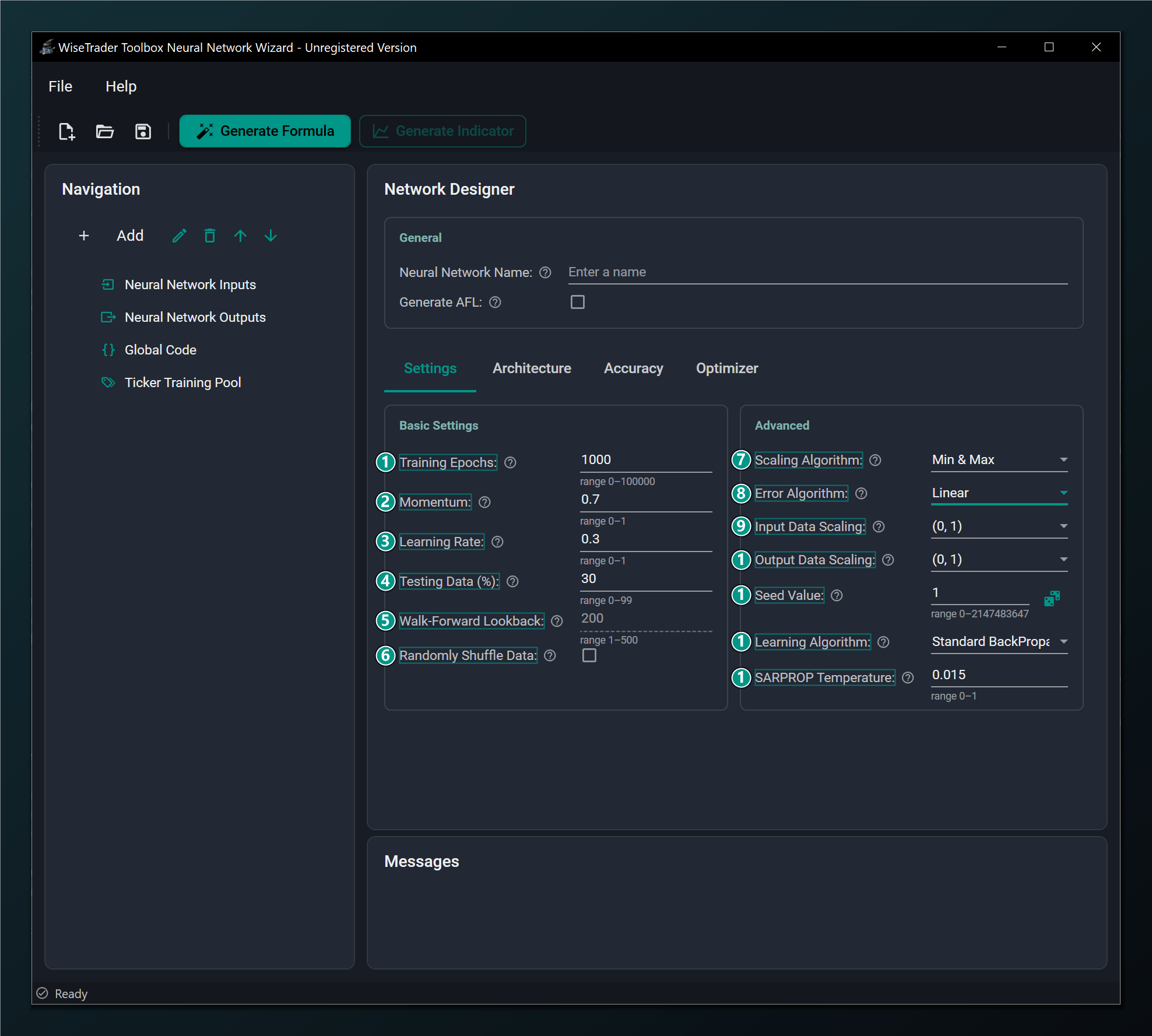Open the Learning Algorithm dropdown

coord(999,642)
